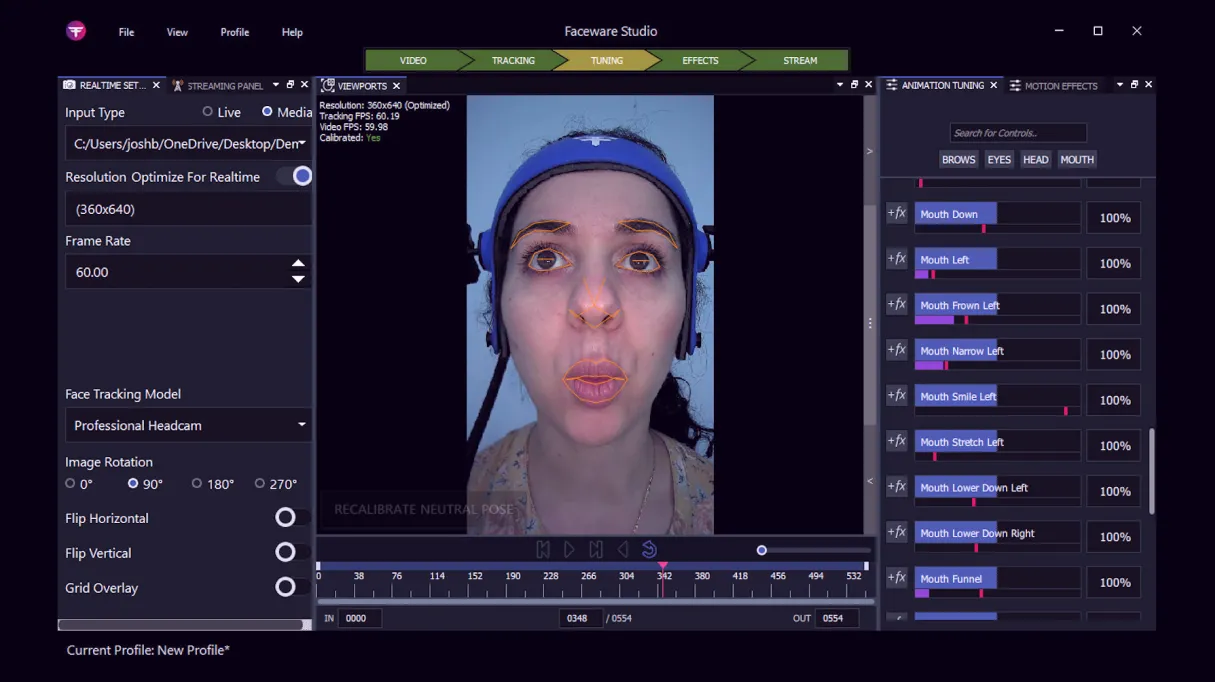Click the viewport splitter dots handle
Viewport: 1215px width, 682px height.
pyautogui.click(x=870, y=323)
